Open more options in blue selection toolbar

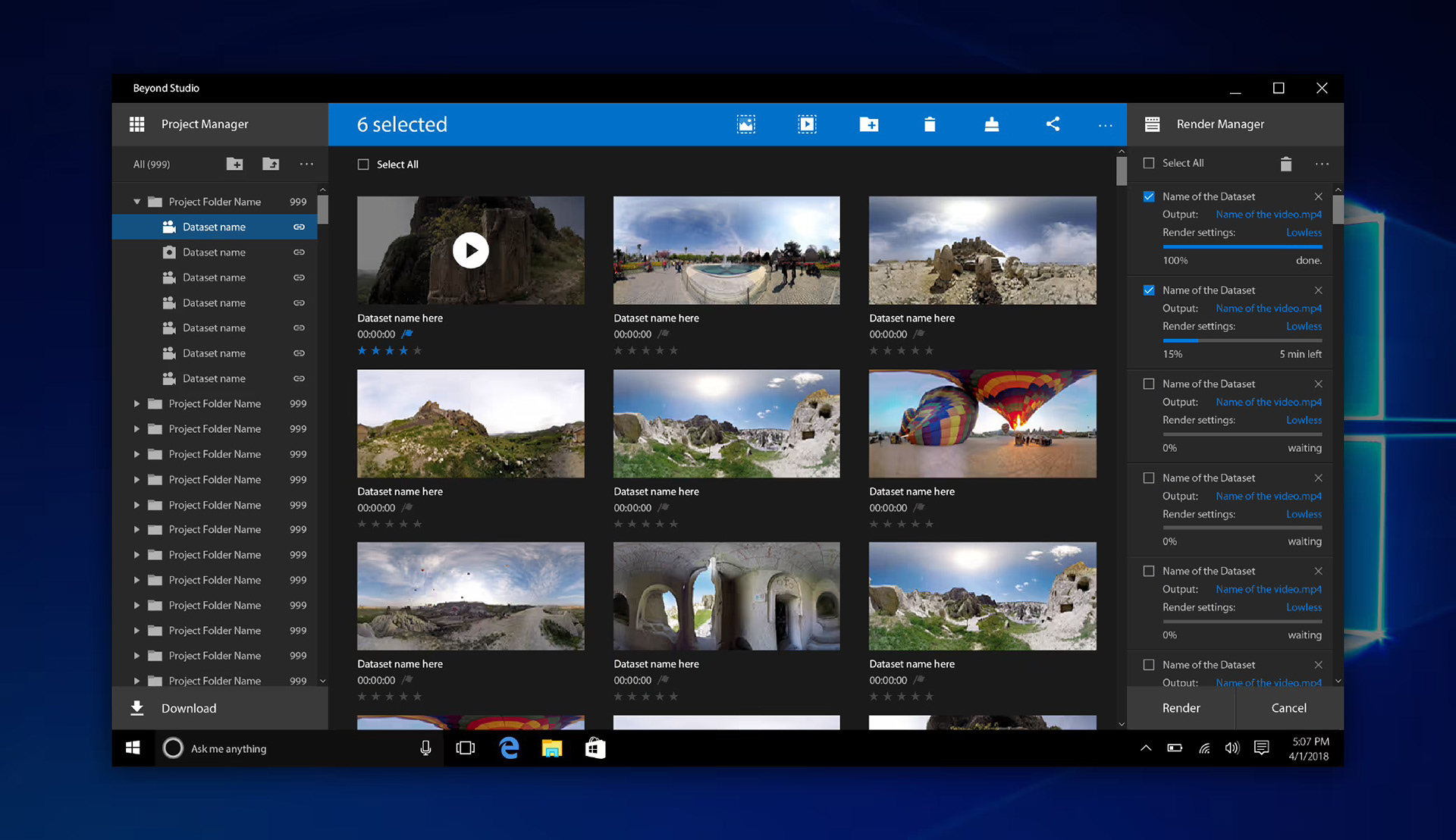1105,125
